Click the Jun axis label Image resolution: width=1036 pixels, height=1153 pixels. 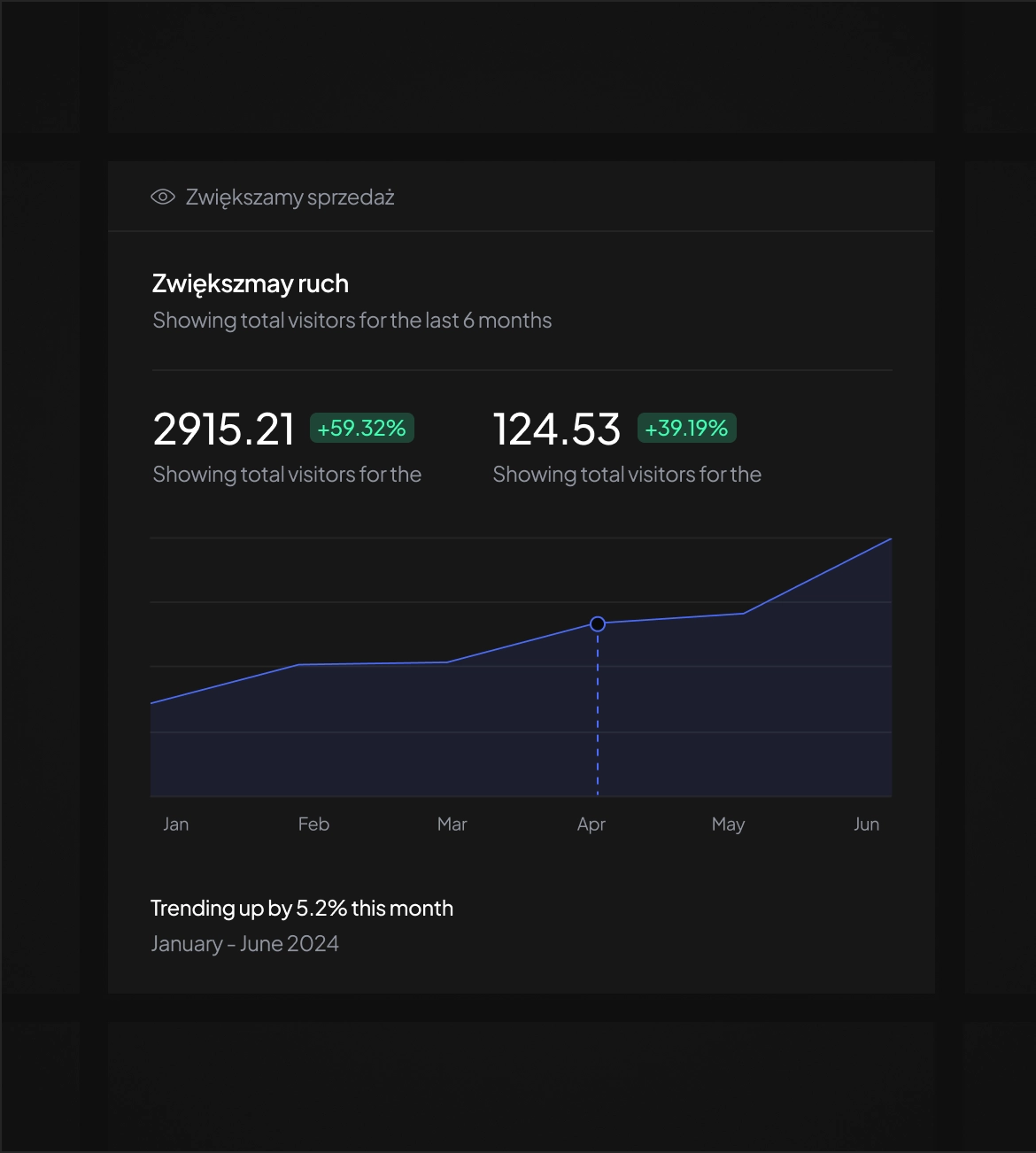point(866,824)
